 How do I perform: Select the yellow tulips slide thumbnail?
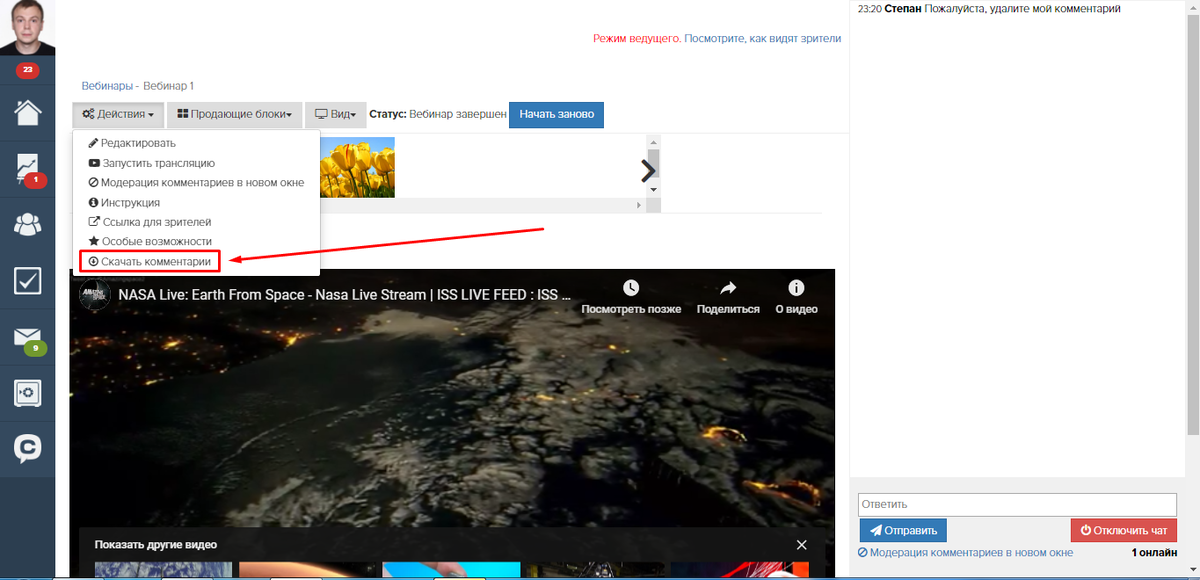(x=357, y=167)
